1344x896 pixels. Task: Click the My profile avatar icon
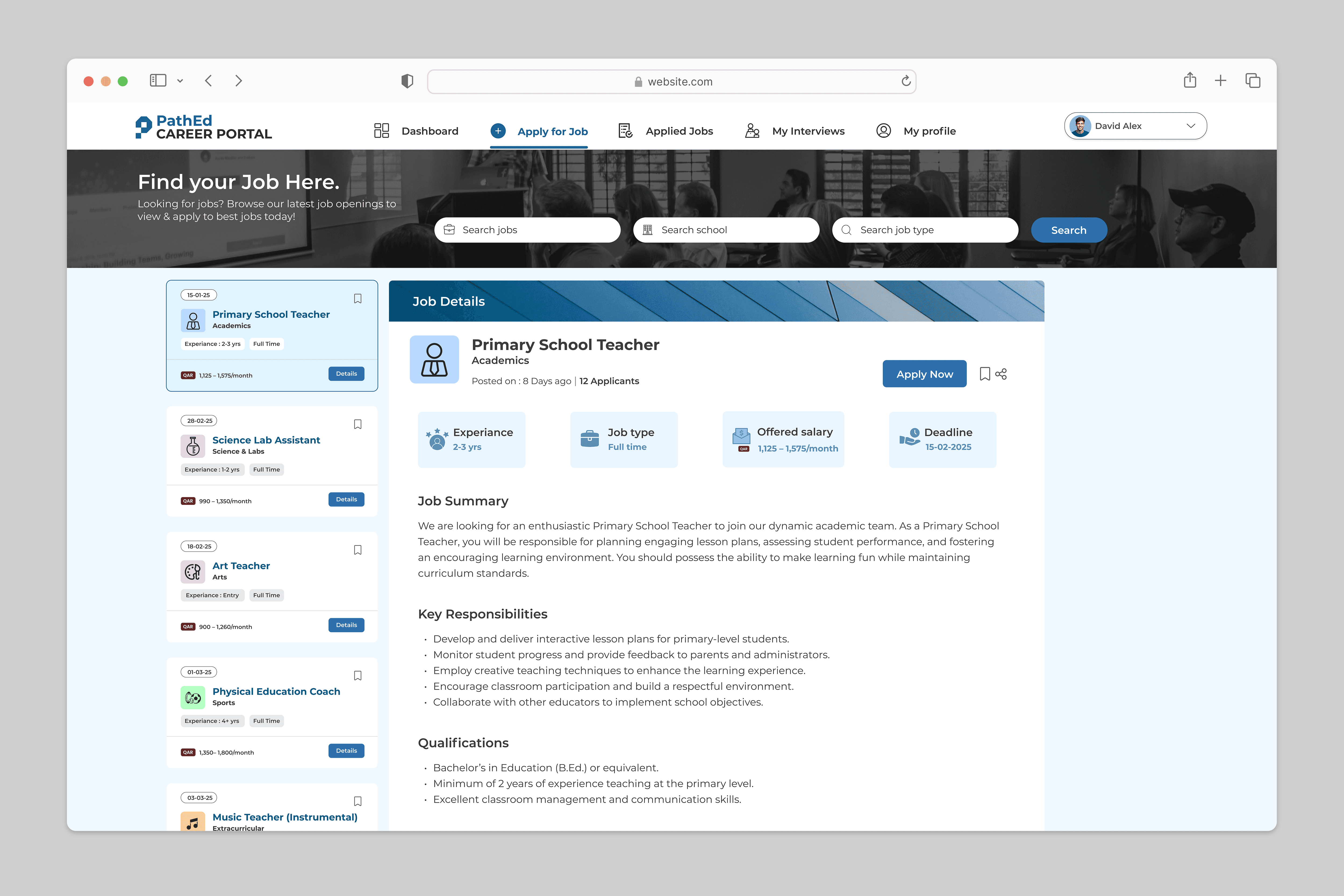884,131
